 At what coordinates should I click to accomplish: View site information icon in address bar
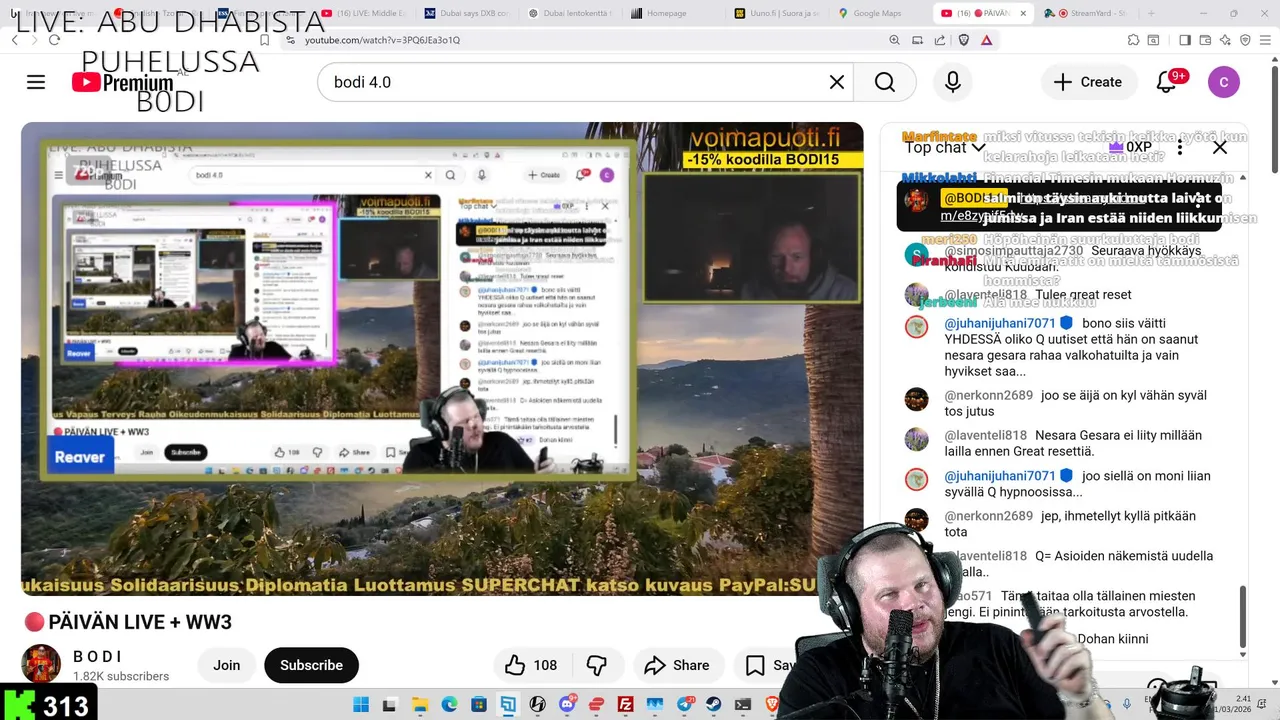tap(290, 40)
